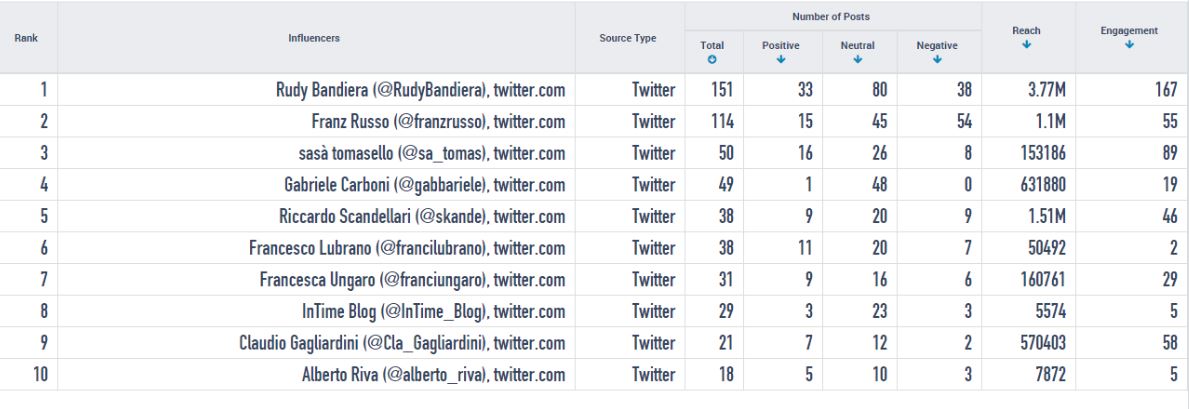Open Francesca Ungaro influencer entry

[413, 280]
